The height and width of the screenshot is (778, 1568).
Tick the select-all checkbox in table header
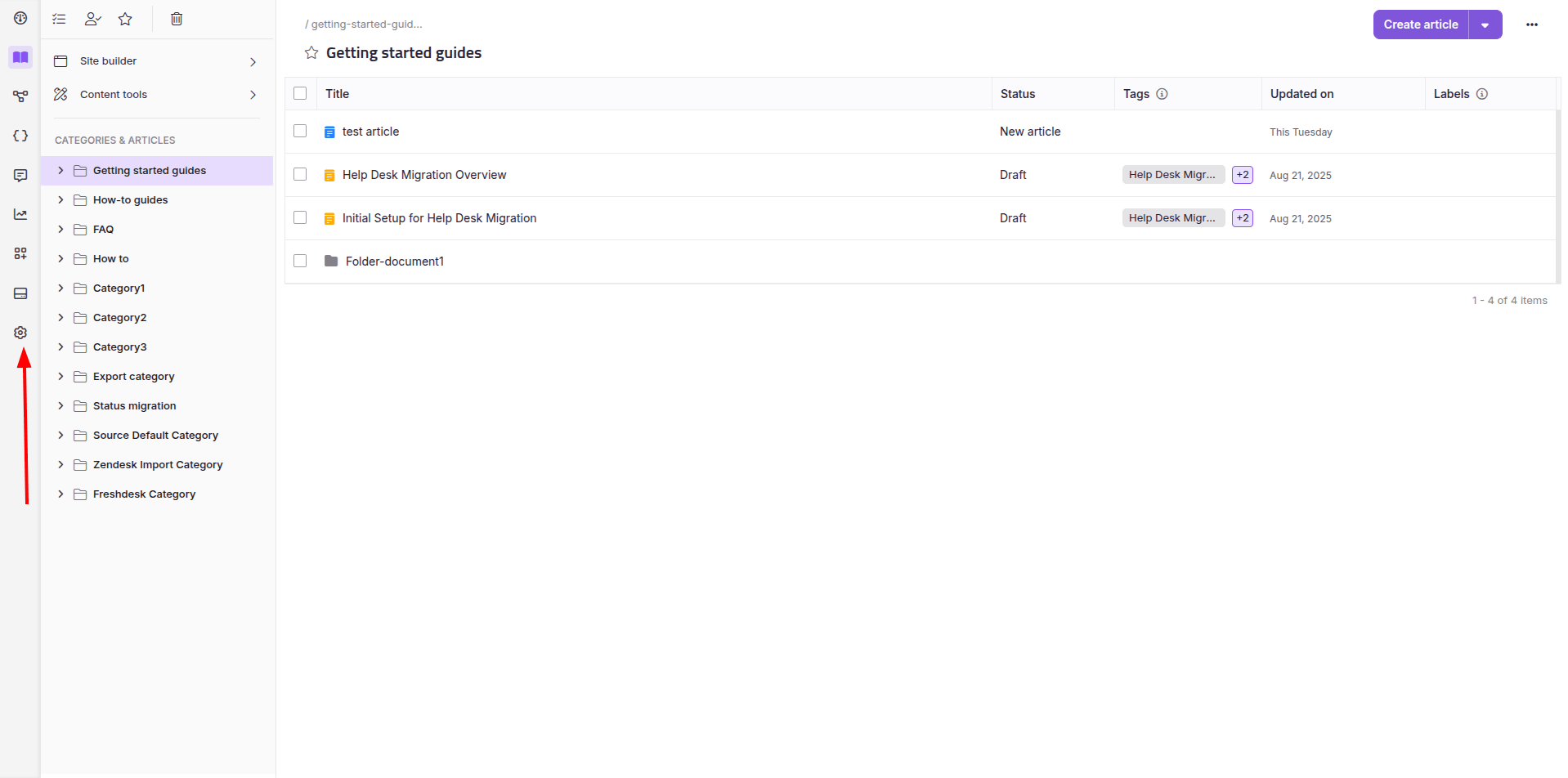(x=300, y=93)
